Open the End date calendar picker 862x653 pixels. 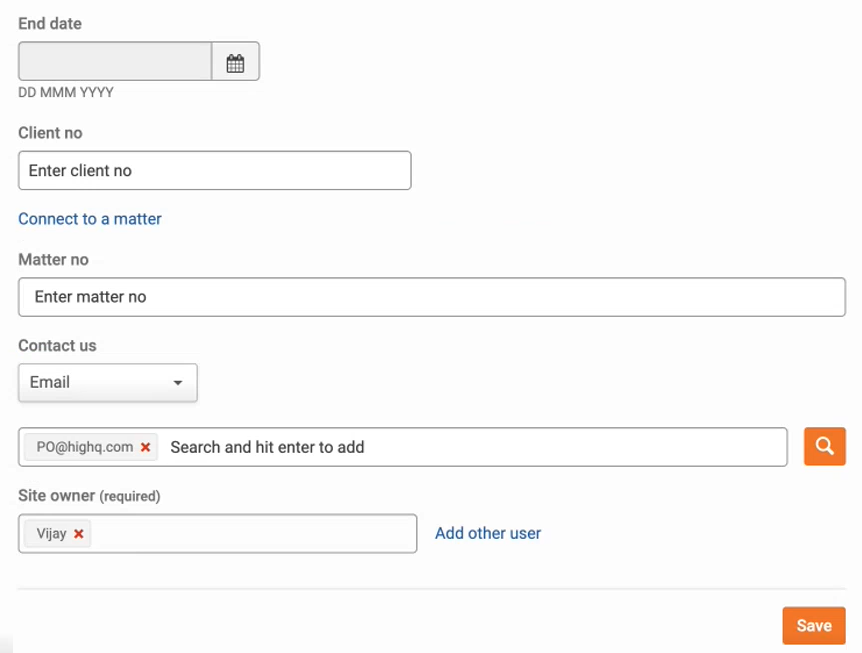[235, 62]
